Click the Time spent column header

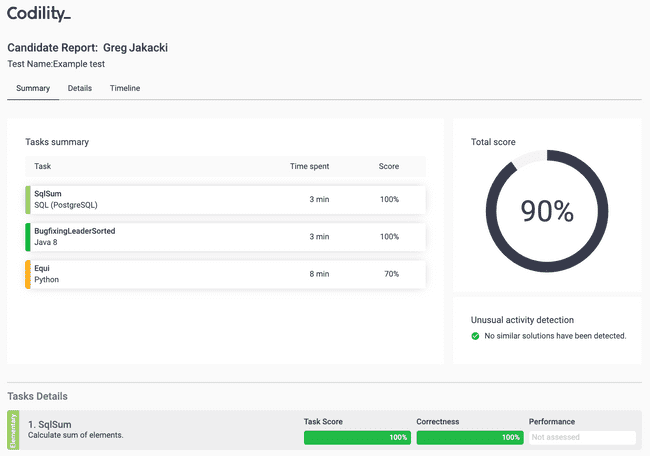(309, 166)
